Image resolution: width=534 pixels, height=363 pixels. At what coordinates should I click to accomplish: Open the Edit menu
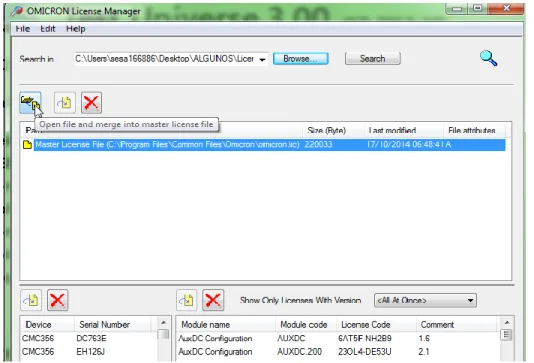(48, 29)
